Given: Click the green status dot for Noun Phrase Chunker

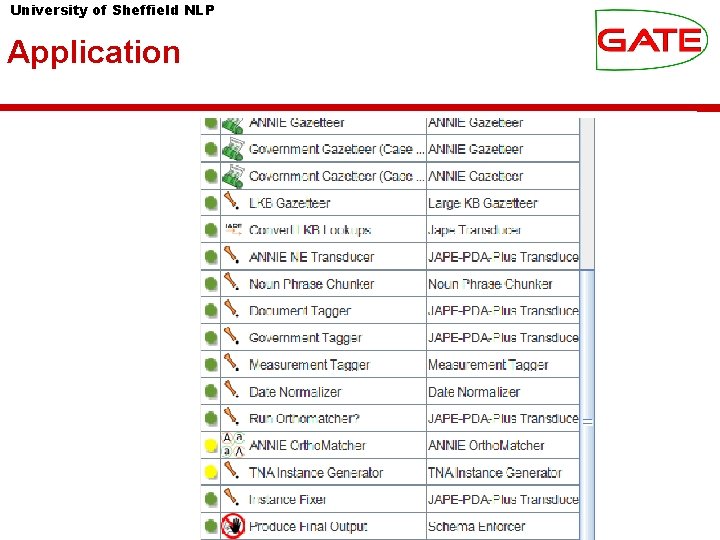Looking at the screenshot, I should coord(211,284).
